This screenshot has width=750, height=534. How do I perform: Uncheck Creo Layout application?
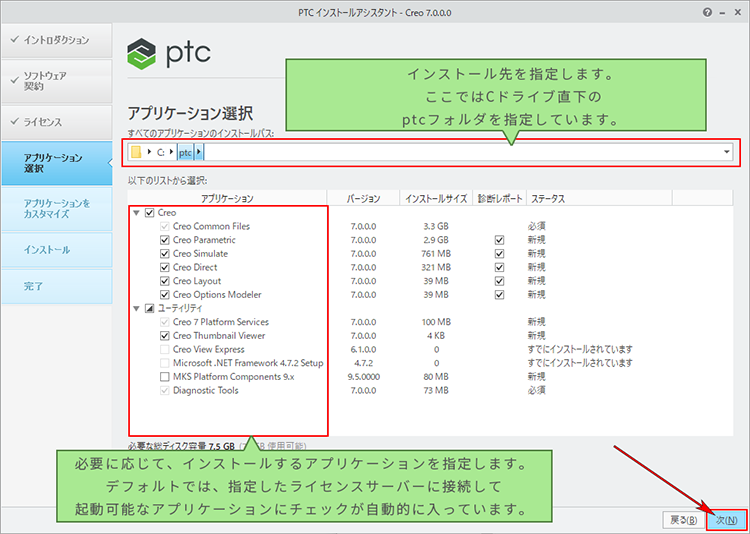click(x=165, y=281)
